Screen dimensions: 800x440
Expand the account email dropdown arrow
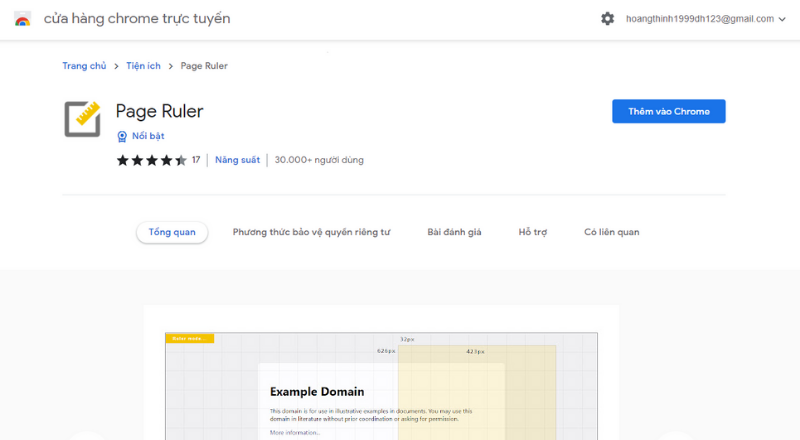pyautogui.click(x=782, y=19)
